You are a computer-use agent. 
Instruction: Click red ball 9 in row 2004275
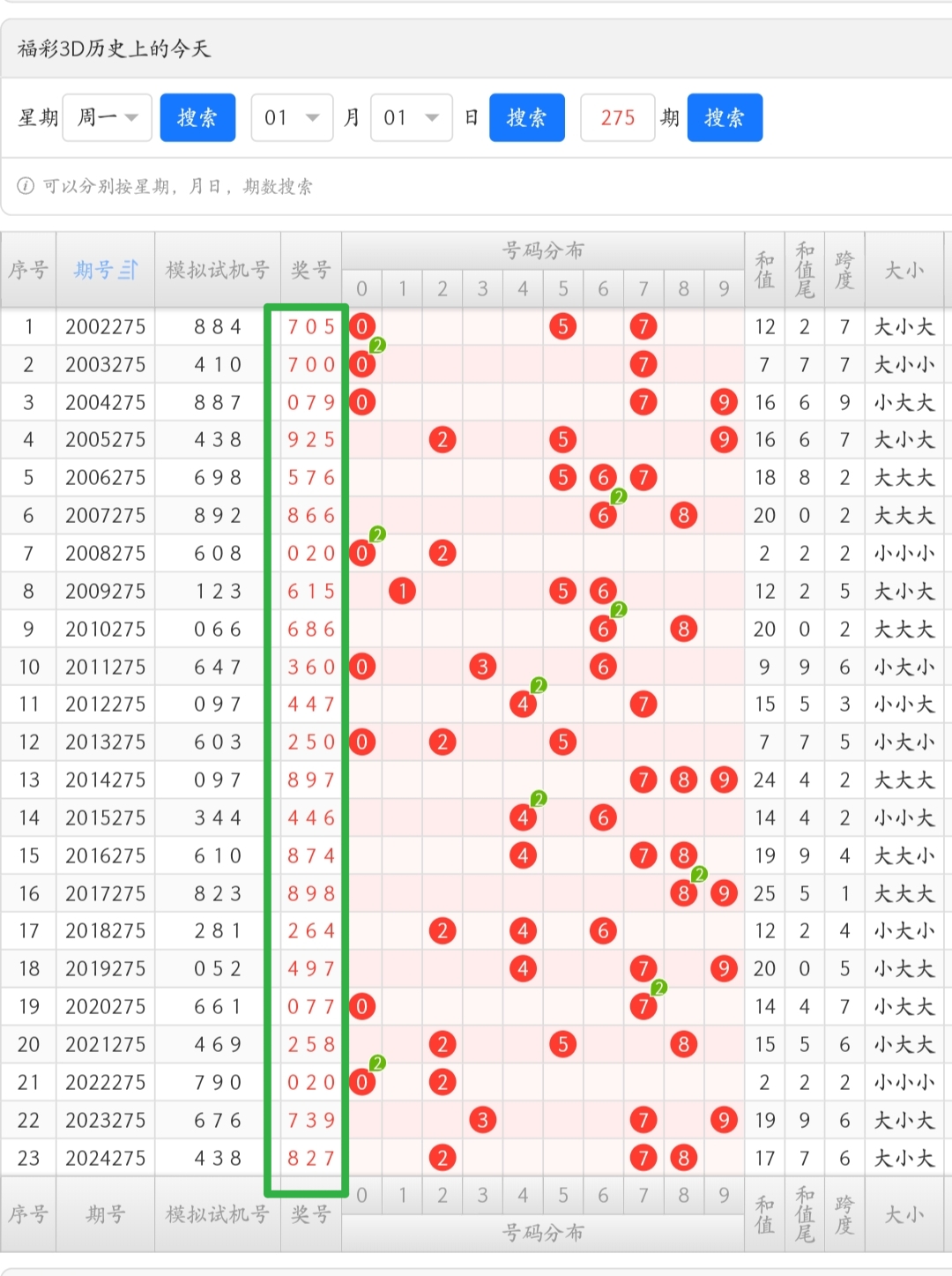724,403
